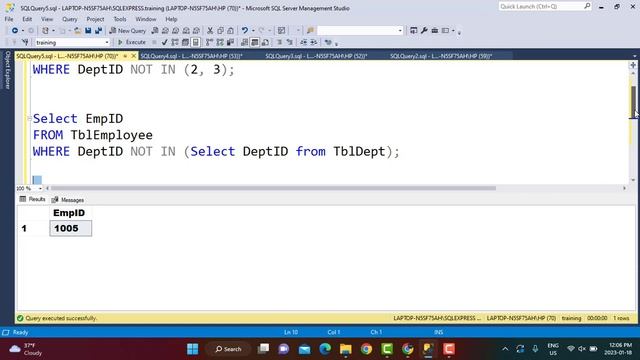
Task: Click the Comment Out Selected Lines icon
Action: coord(280,42)
